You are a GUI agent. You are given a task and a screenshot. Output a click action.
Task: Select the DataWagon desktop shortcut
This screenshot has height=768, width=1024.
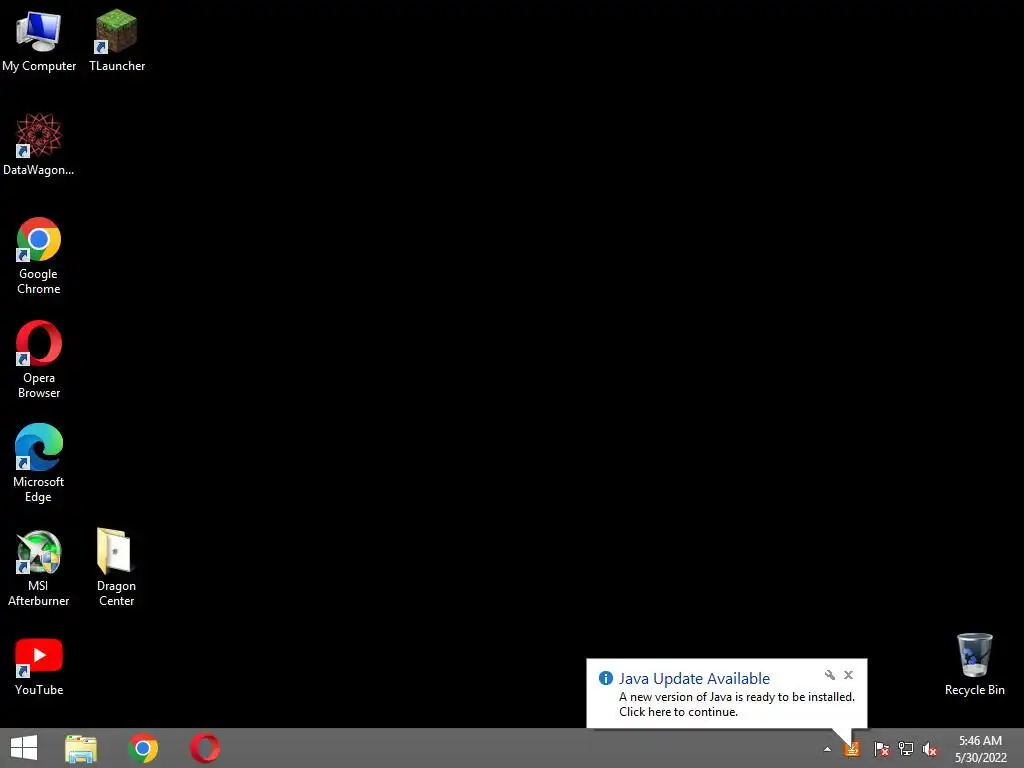pyautogui.click(x=39, y=144)
